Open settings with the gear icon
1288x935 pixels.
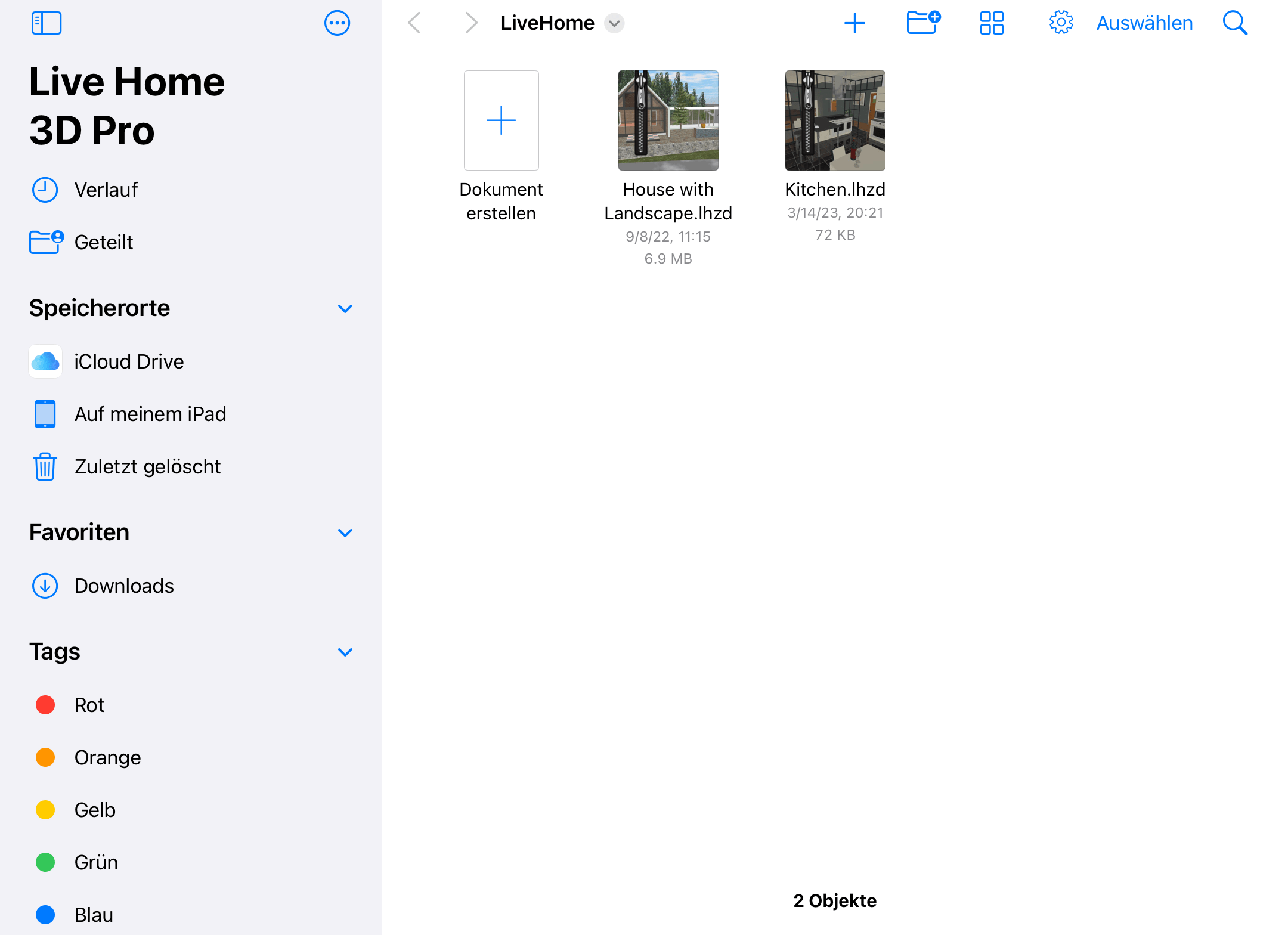(x=1061, y=23)
